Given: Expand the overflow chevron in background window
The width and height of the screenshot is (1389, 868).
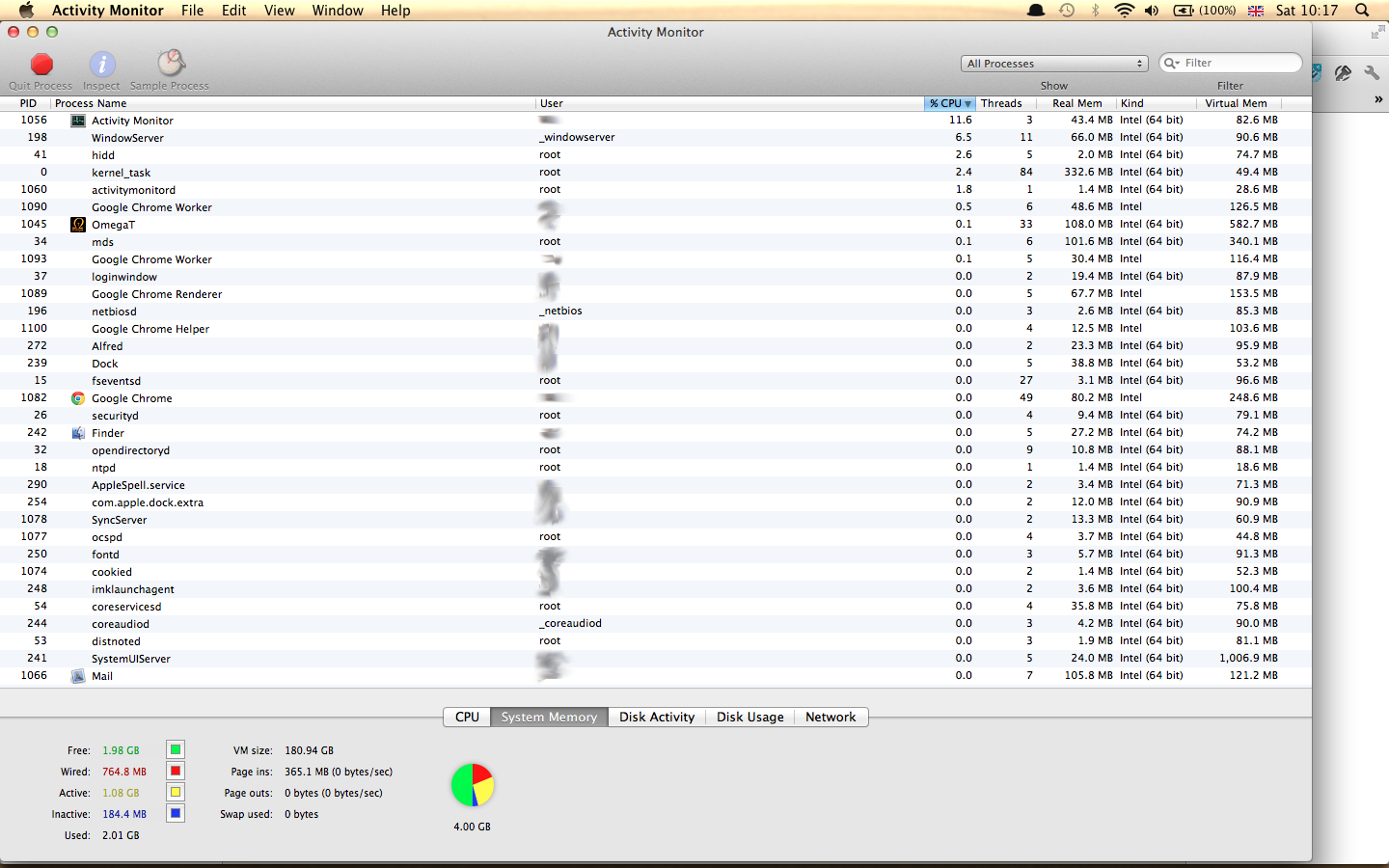Looking at the screenshot, I should [1378, 99].
